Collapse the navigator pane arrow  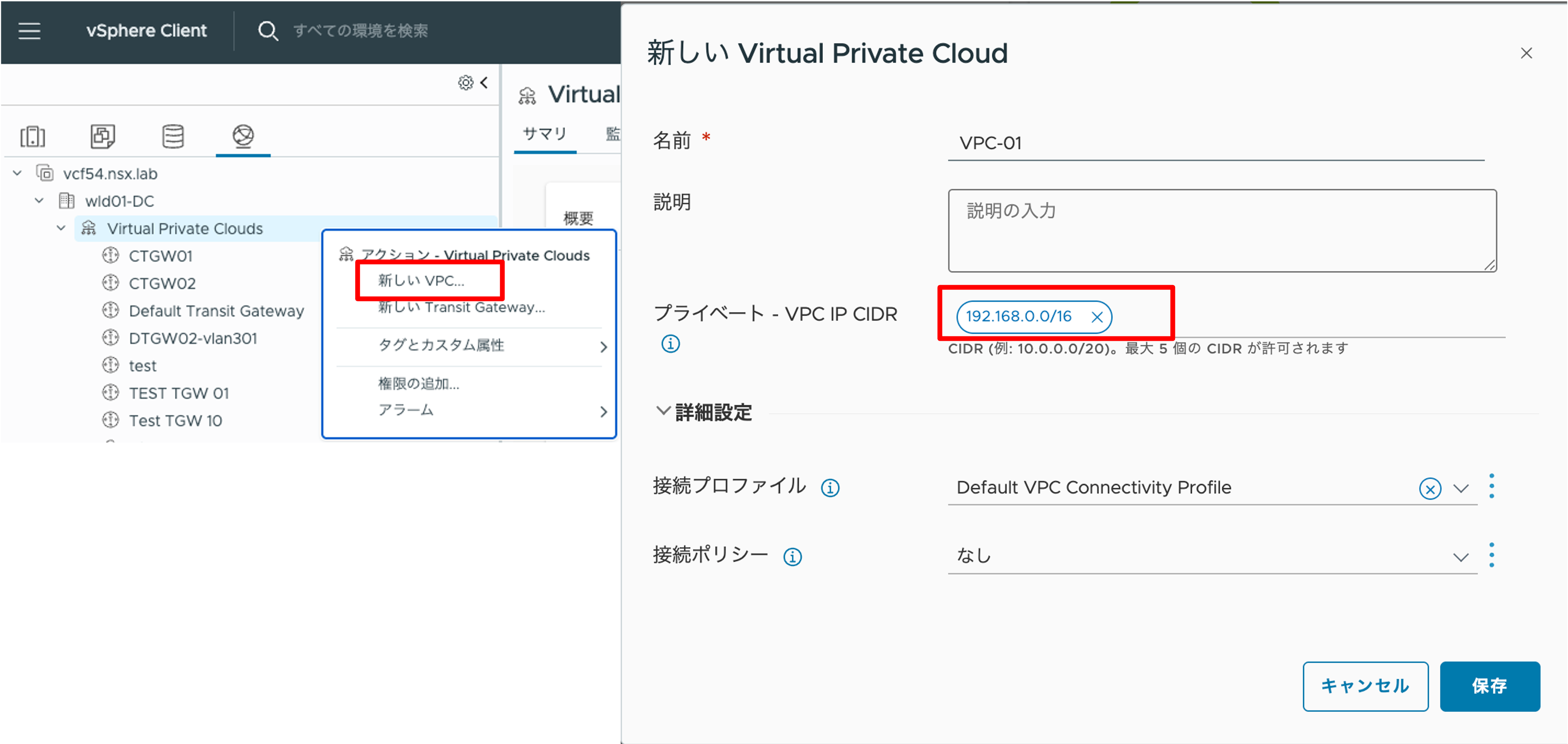(484, 83)
